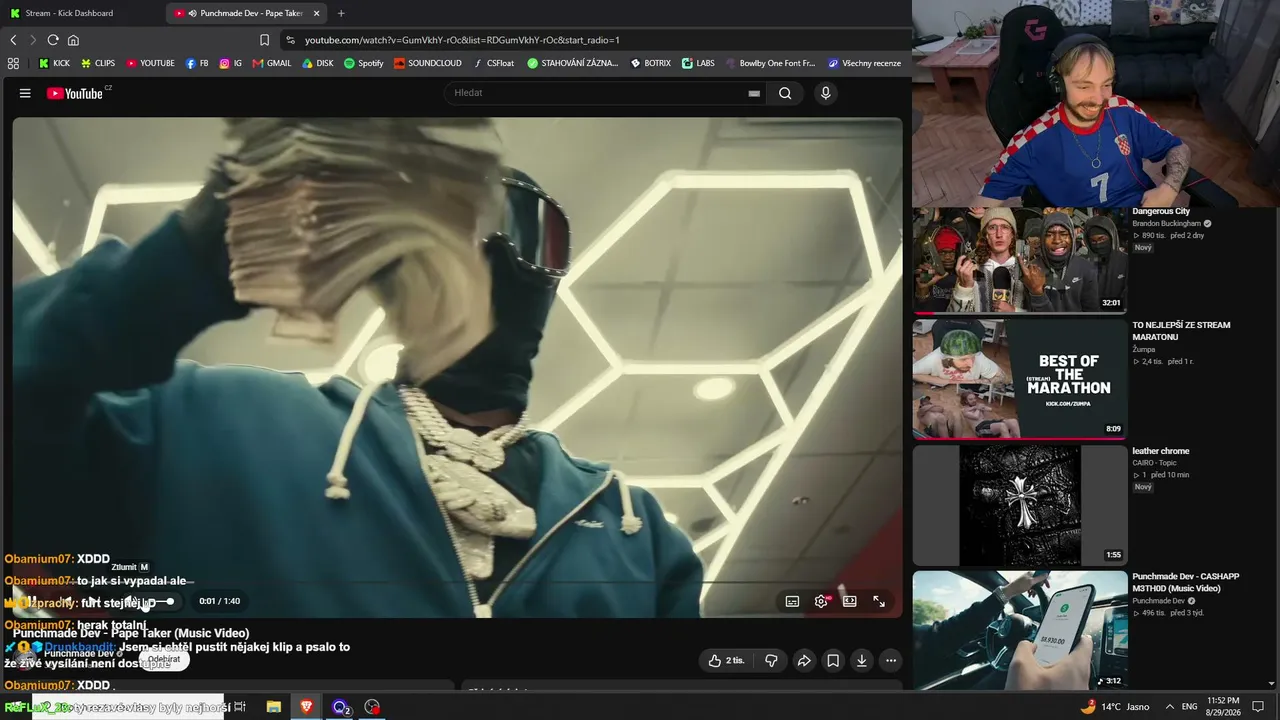
Task: Open the Dangerous City video thumbnail
Action: (1020, 261)
